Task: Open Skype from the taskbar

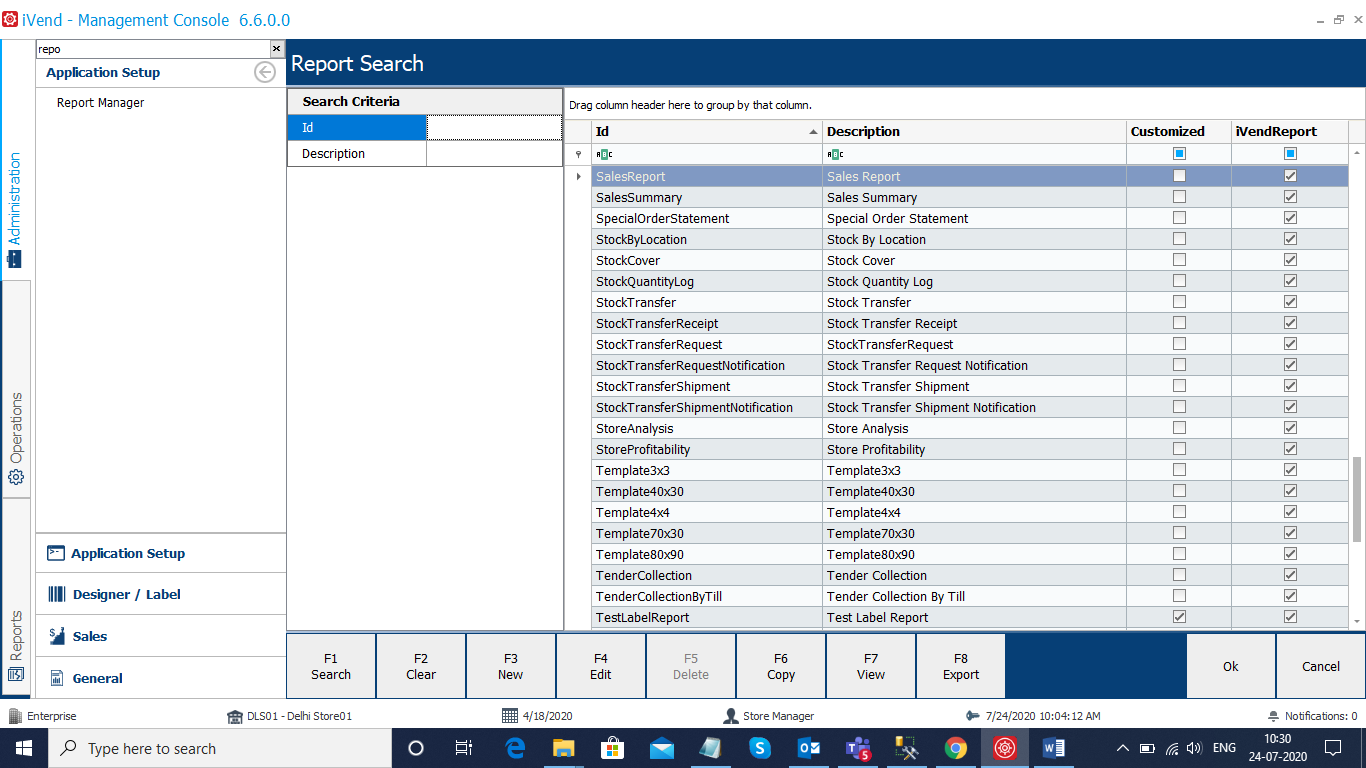Action: (760, 748)
